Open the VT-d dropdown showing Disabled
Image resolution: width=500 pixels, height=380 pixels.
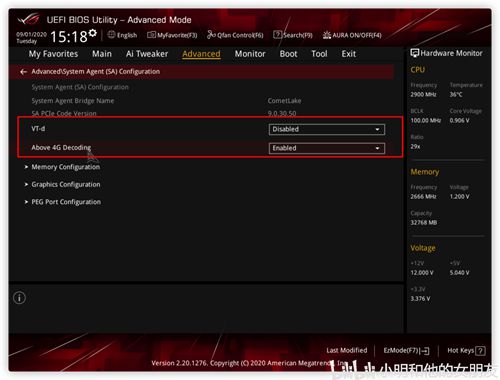point(327,129)
